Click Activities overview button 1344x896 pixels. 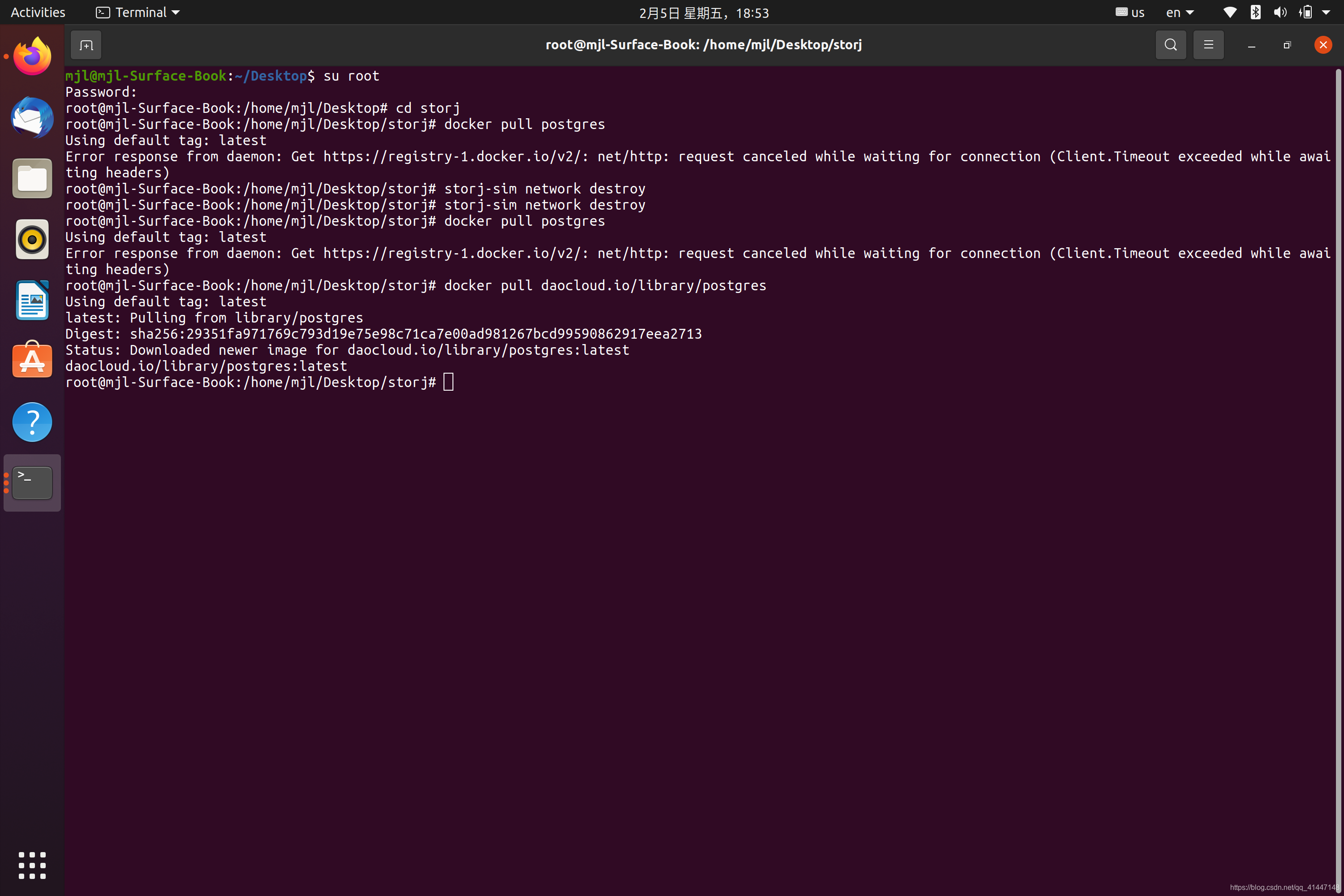38,13
